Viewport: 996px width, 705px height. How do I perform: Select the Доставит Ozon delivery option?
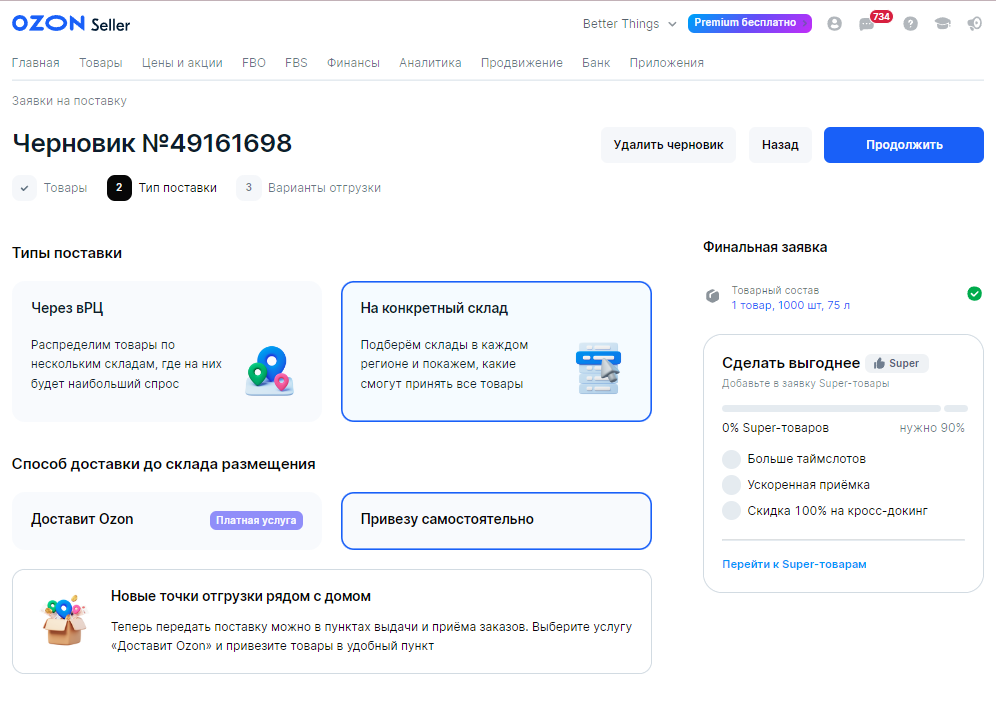167,521
